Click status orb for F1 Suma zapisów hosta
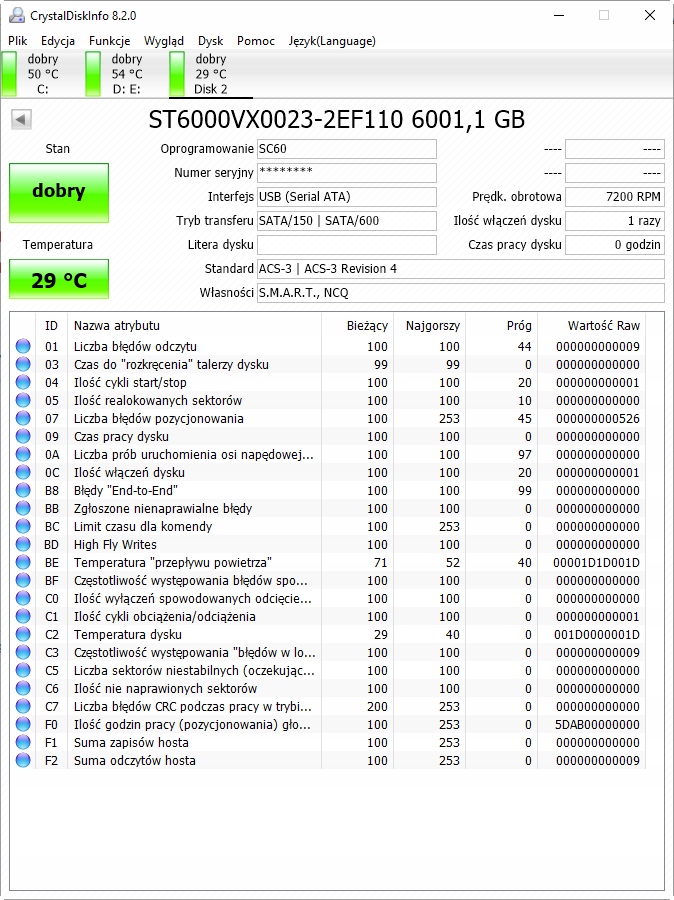This screenshot has height=900, width=674. coord(23,743)
